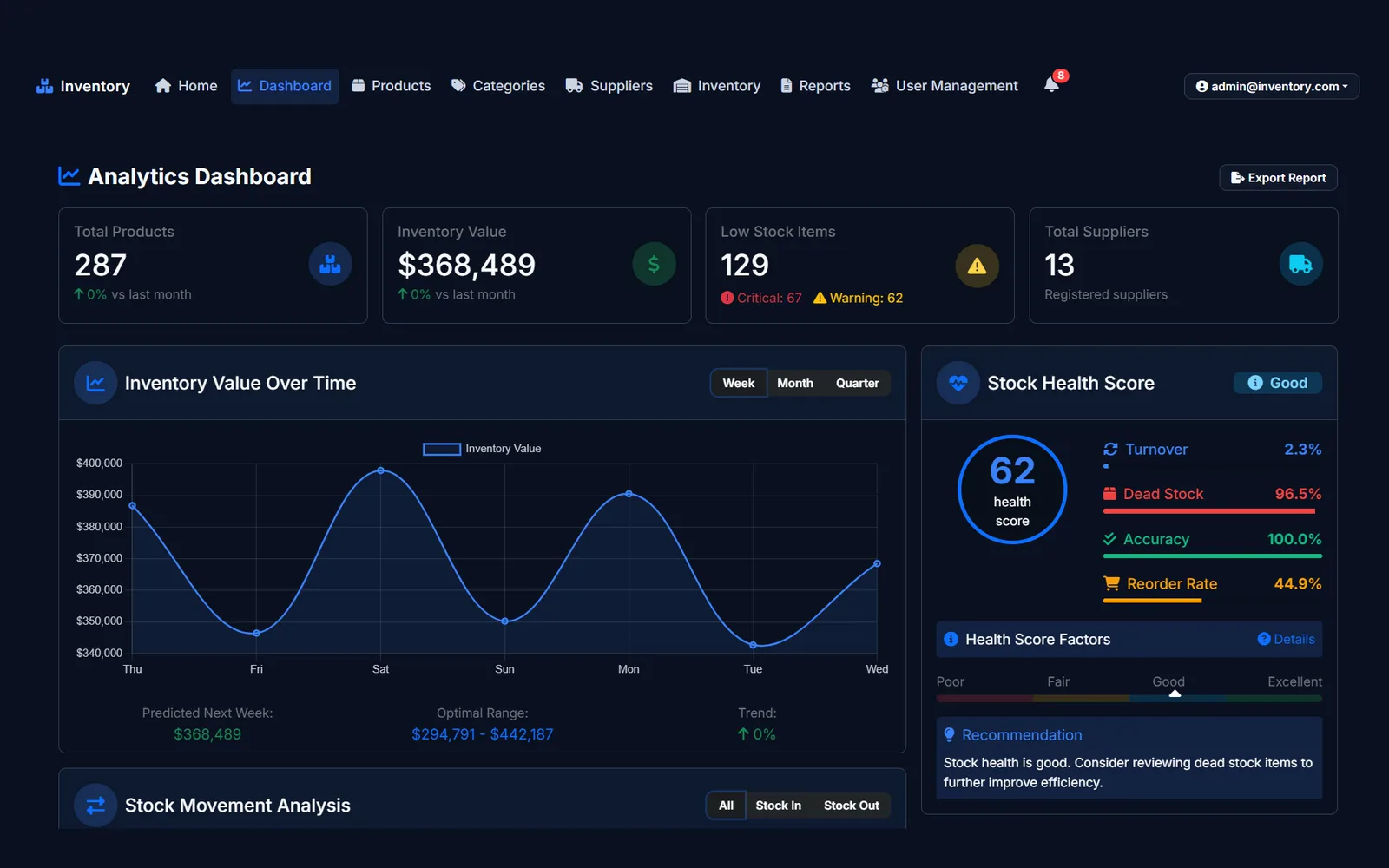Switch chart range to Week
The image size is (1389, 868).
pos(739,383)
